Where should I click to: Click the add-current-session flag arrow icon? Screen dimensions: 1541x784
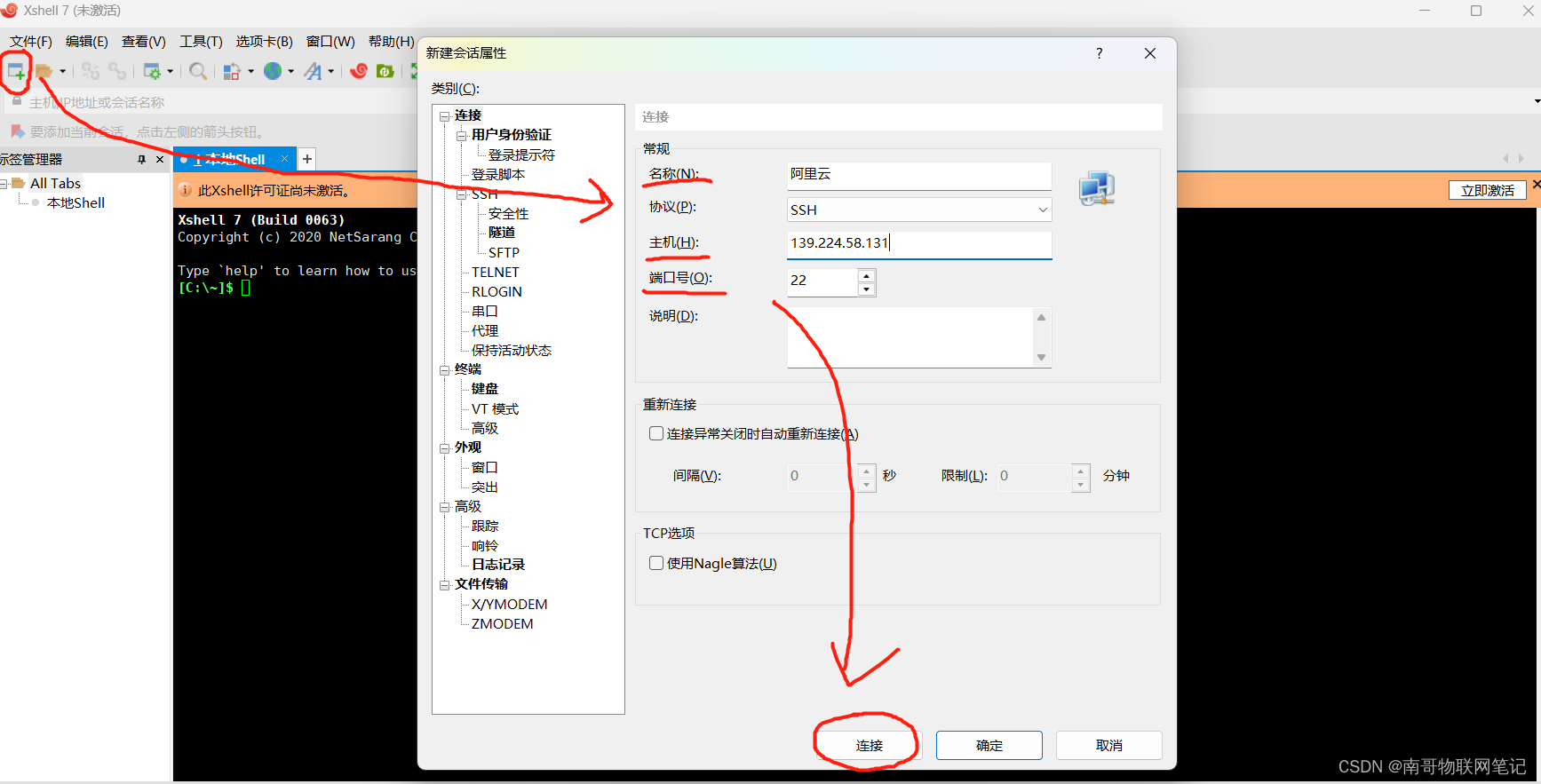[17, 131]
